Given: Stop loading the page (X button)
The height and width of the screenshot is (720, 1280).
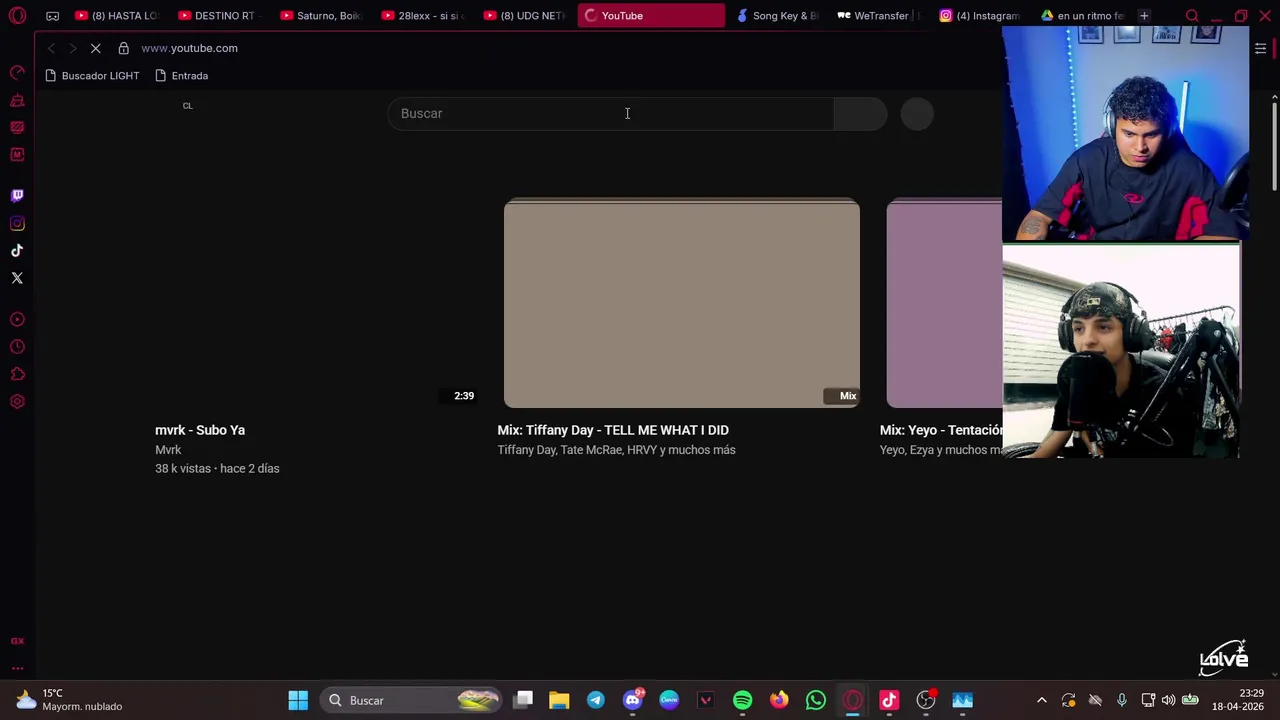Looking at the screenshot, I should [96, 48].
